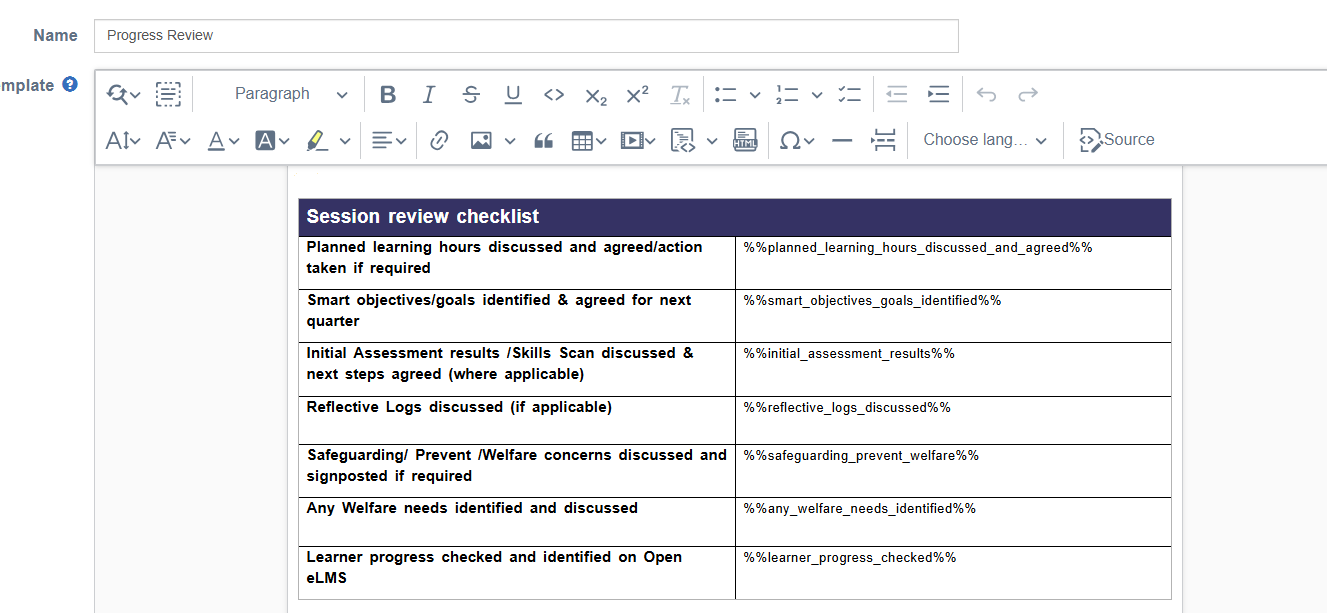Click the Name input field
The height and width of the screenshot is (613, 1327).
coord(526,36)
